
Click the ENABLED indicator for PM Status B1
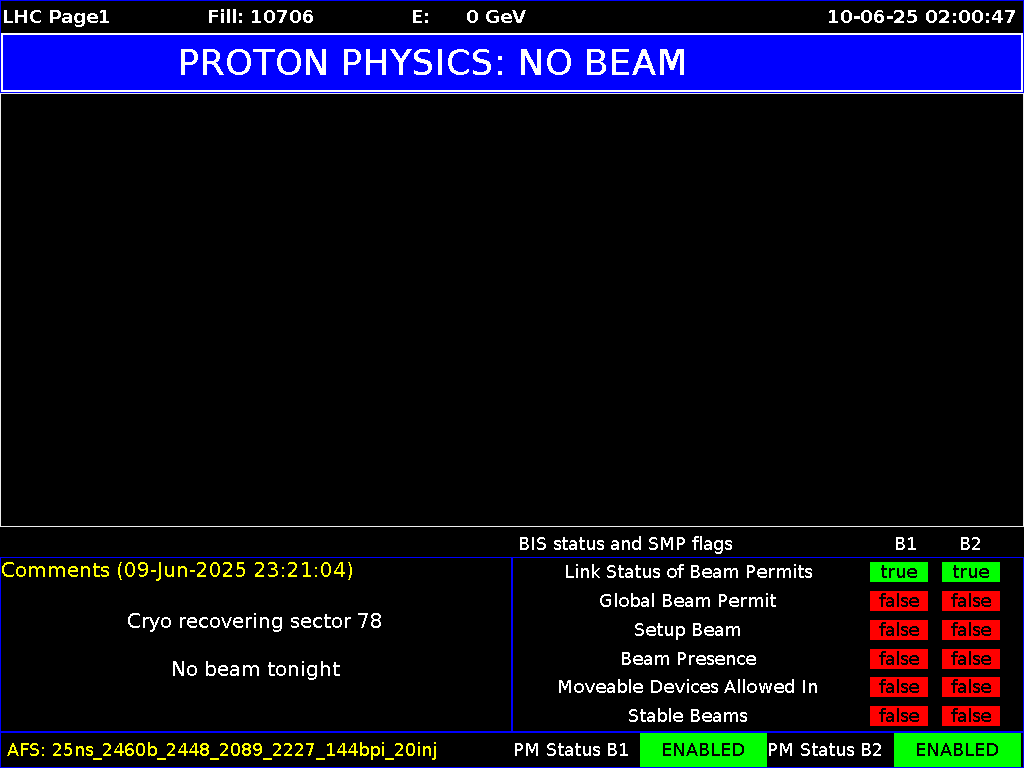click(x=703, y=750)
